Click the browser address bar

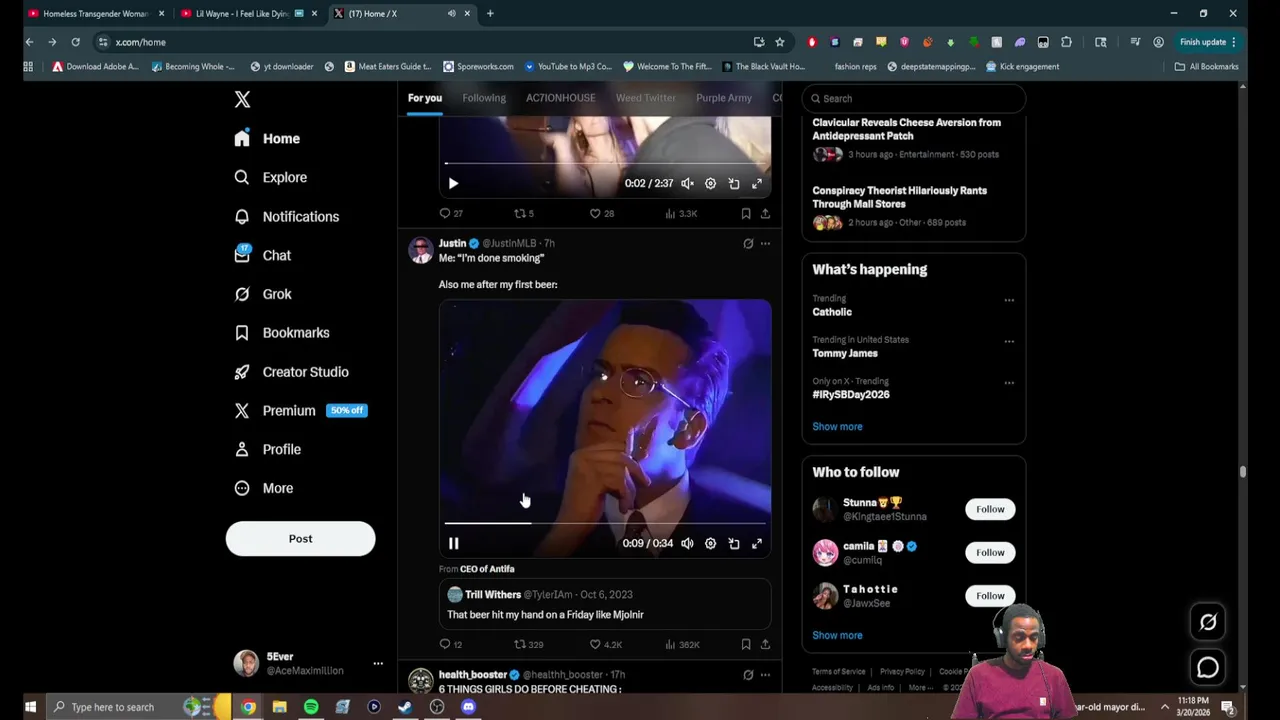click(430, 42)
